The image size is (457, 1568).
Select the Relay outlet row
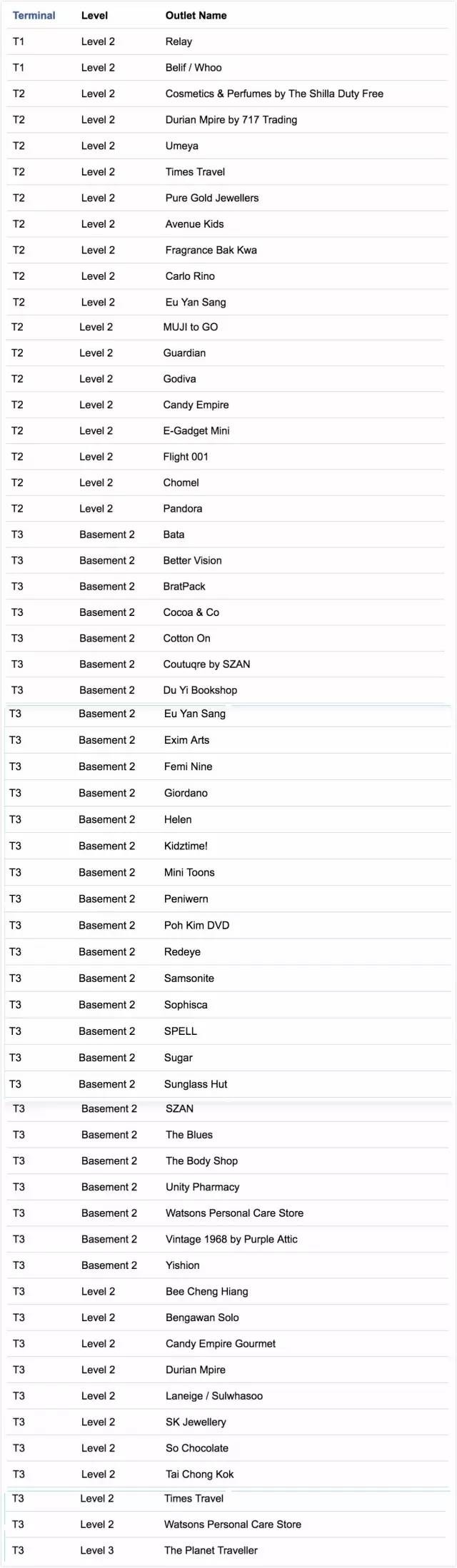point(179,41)
